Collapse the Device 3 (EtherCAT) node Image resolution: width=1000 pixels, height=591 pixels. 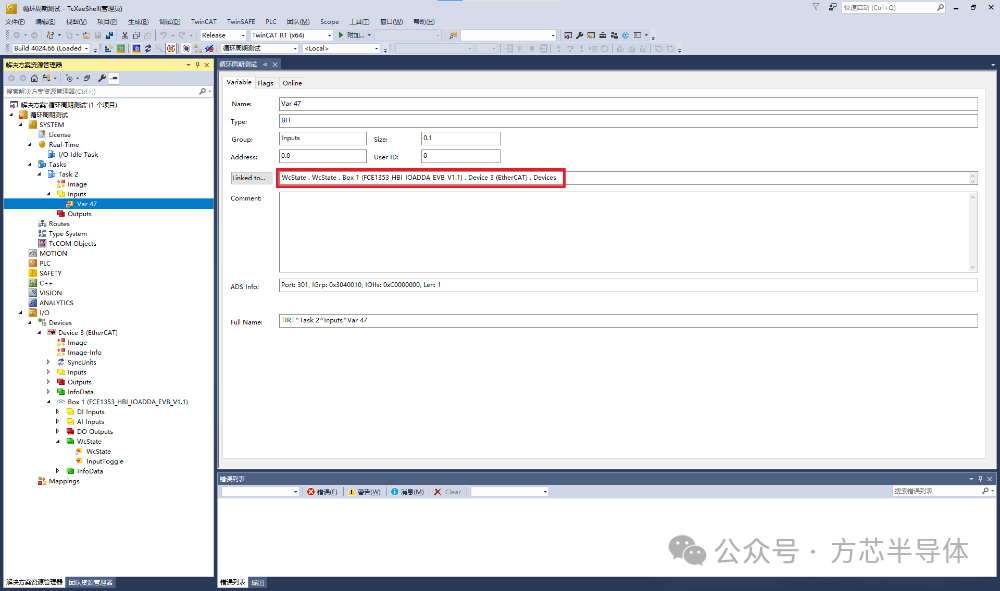click(x=40, y=333)
